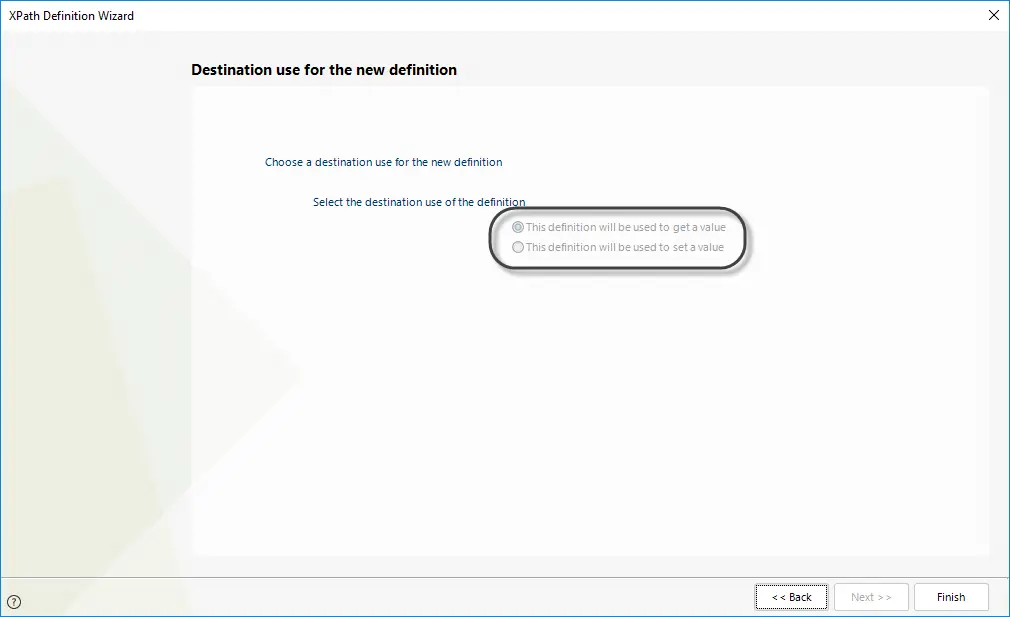This screenshot has height=617, width=1010.
Task: Click 'Select the destination use of the definition' label
Action: (419, 202)
